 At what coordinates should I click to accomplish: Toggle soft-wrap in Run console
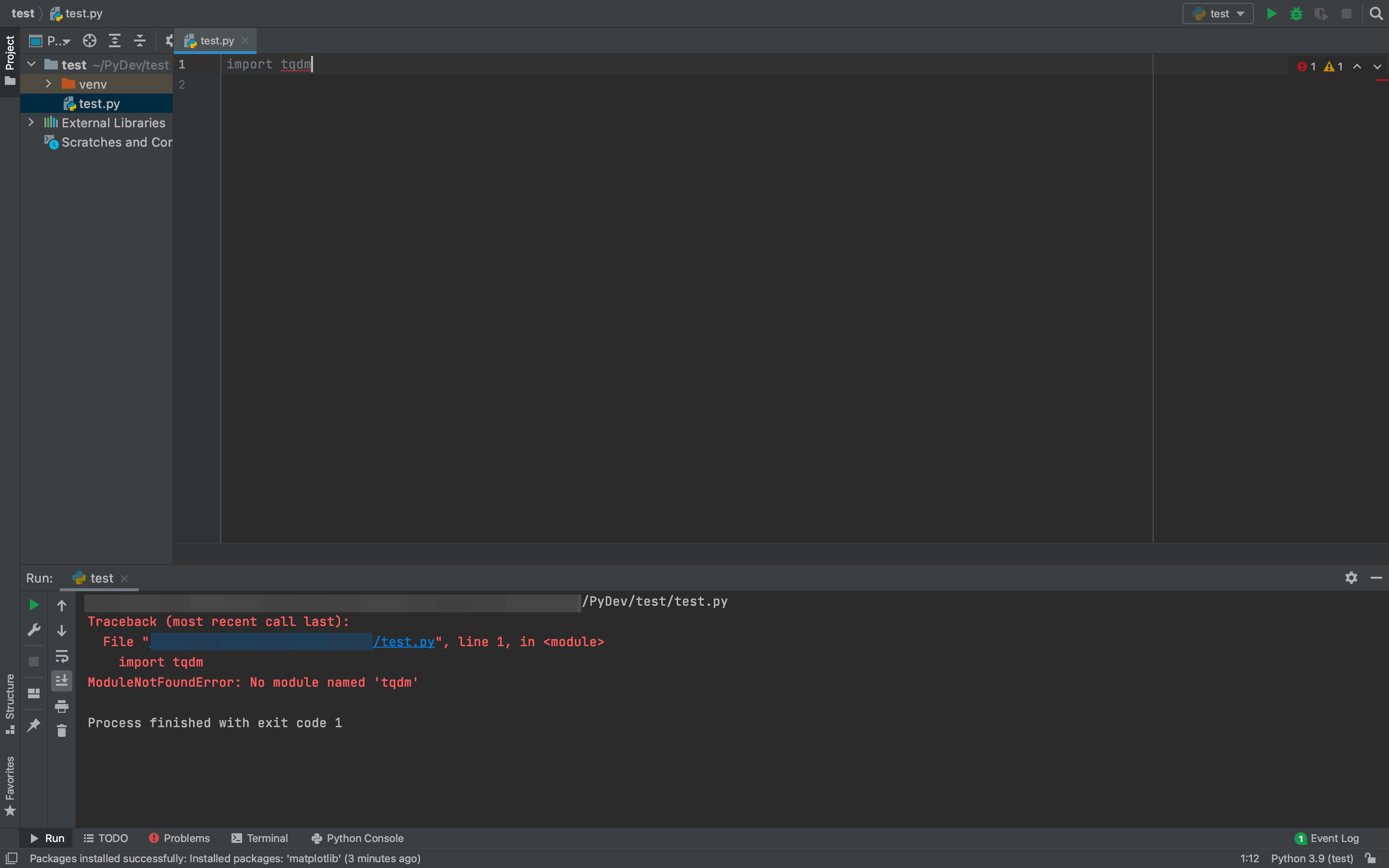coord(62,656)
